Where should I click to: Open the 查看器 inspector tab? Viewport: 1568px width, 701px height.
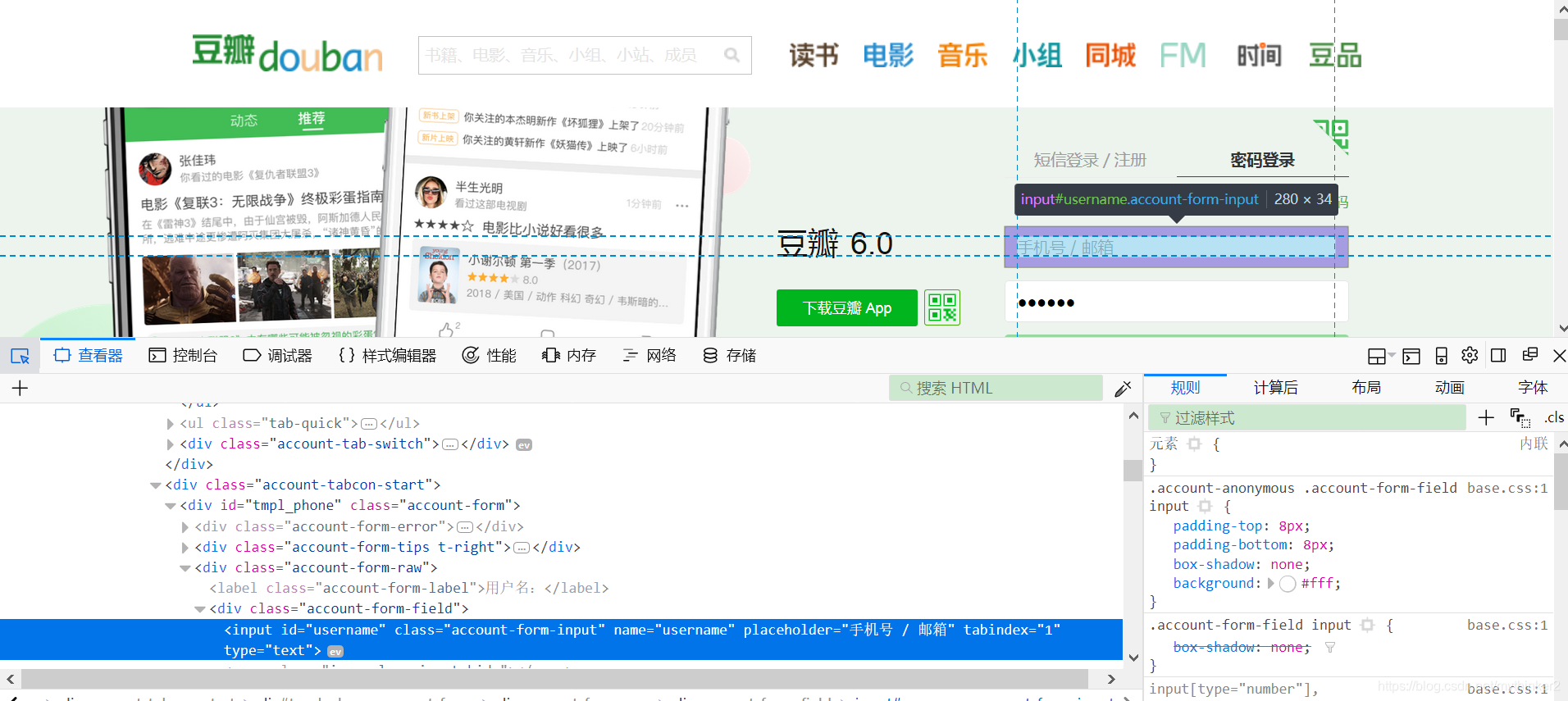pyautogui.click(x=88, y=356)
